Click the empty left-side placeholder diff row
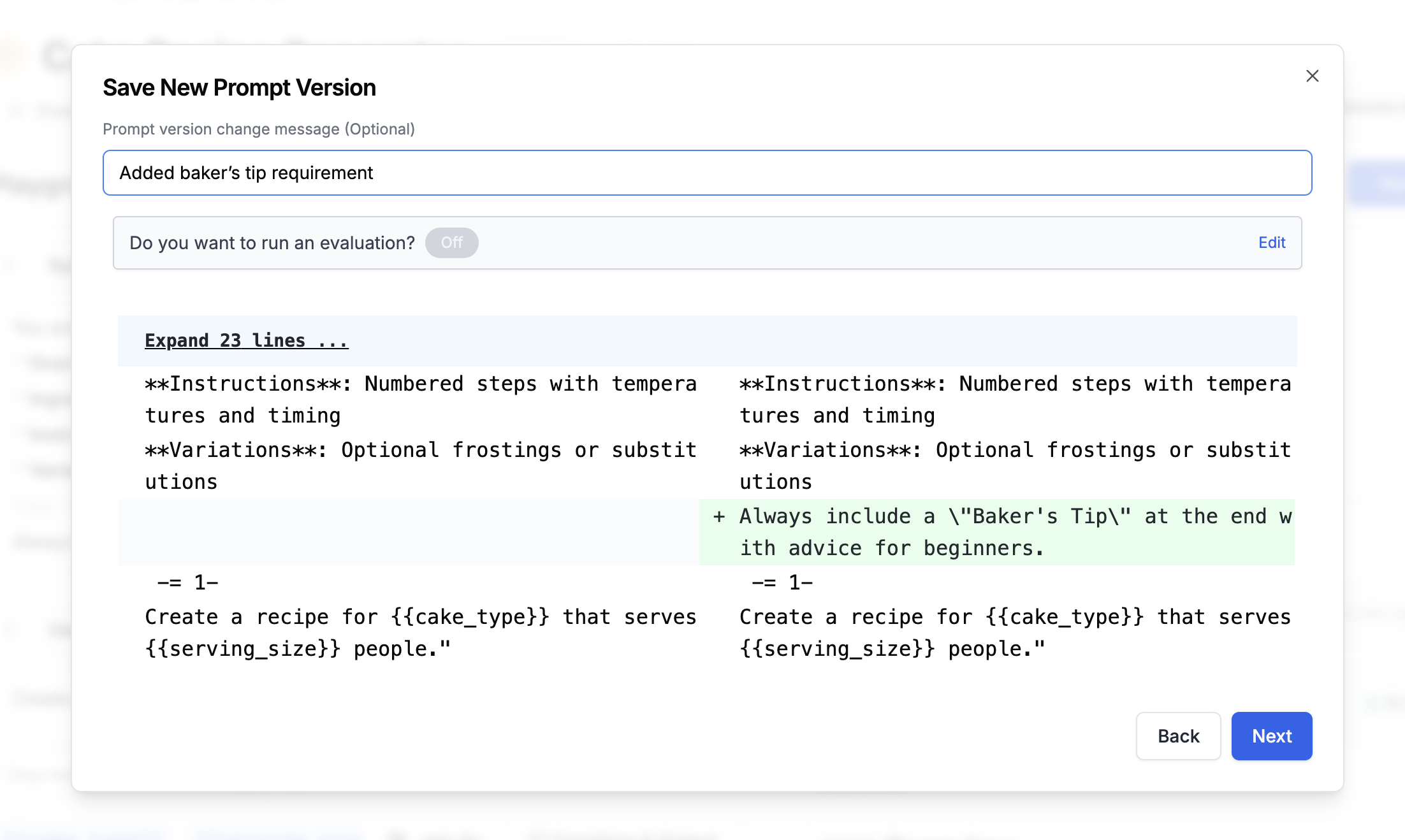Image resolution: width=1405 pixels, height=840 pixels. pos(408,532)
